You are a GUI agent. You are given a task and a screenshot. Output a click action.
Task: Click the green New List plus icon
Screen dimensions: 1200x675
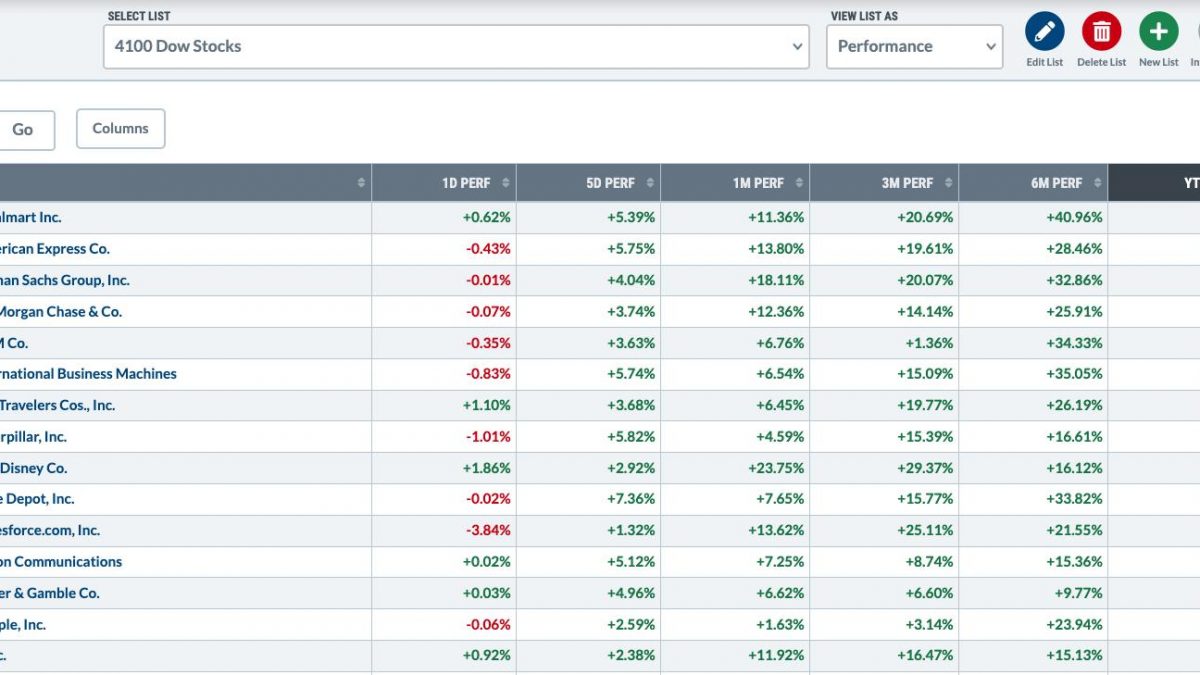point(1158,32)
